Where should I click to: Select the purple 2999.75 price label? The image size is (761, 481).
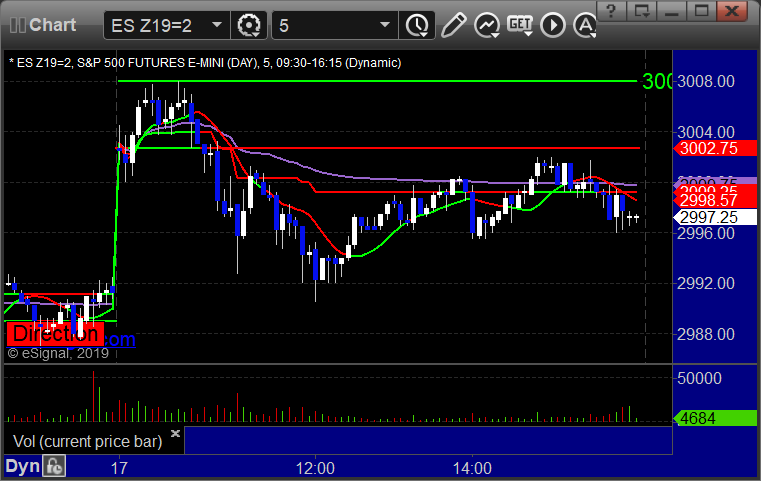click(715, 182)
